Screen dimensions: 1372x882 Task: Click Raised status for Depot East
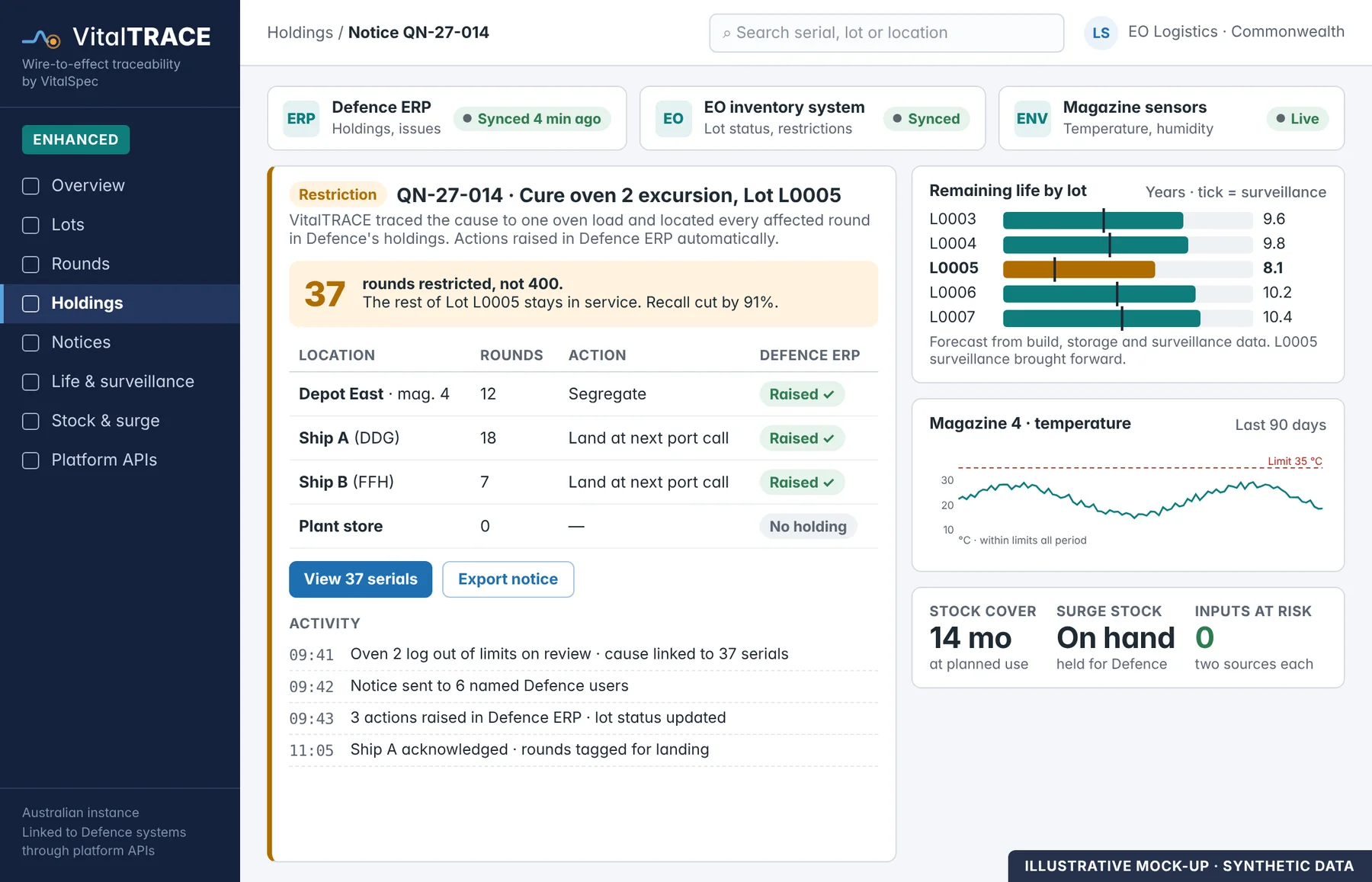[802, 394]
